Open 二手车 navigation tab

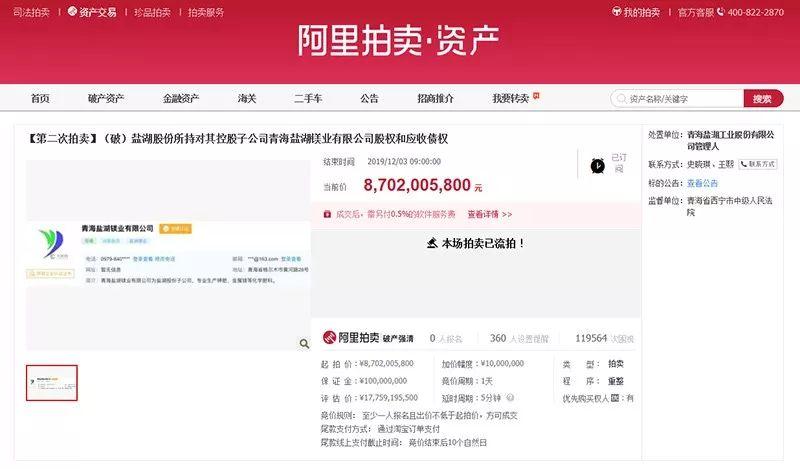tap(308, 98)
